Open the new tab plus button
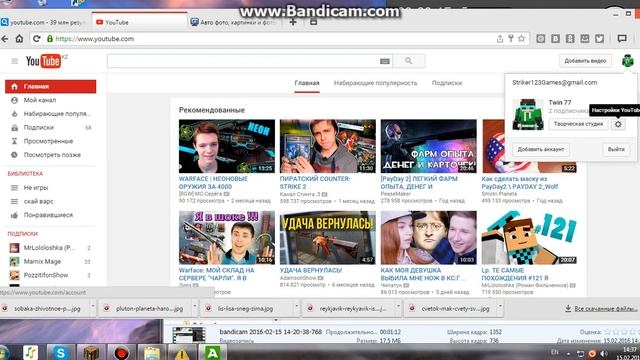 (293, 22)
